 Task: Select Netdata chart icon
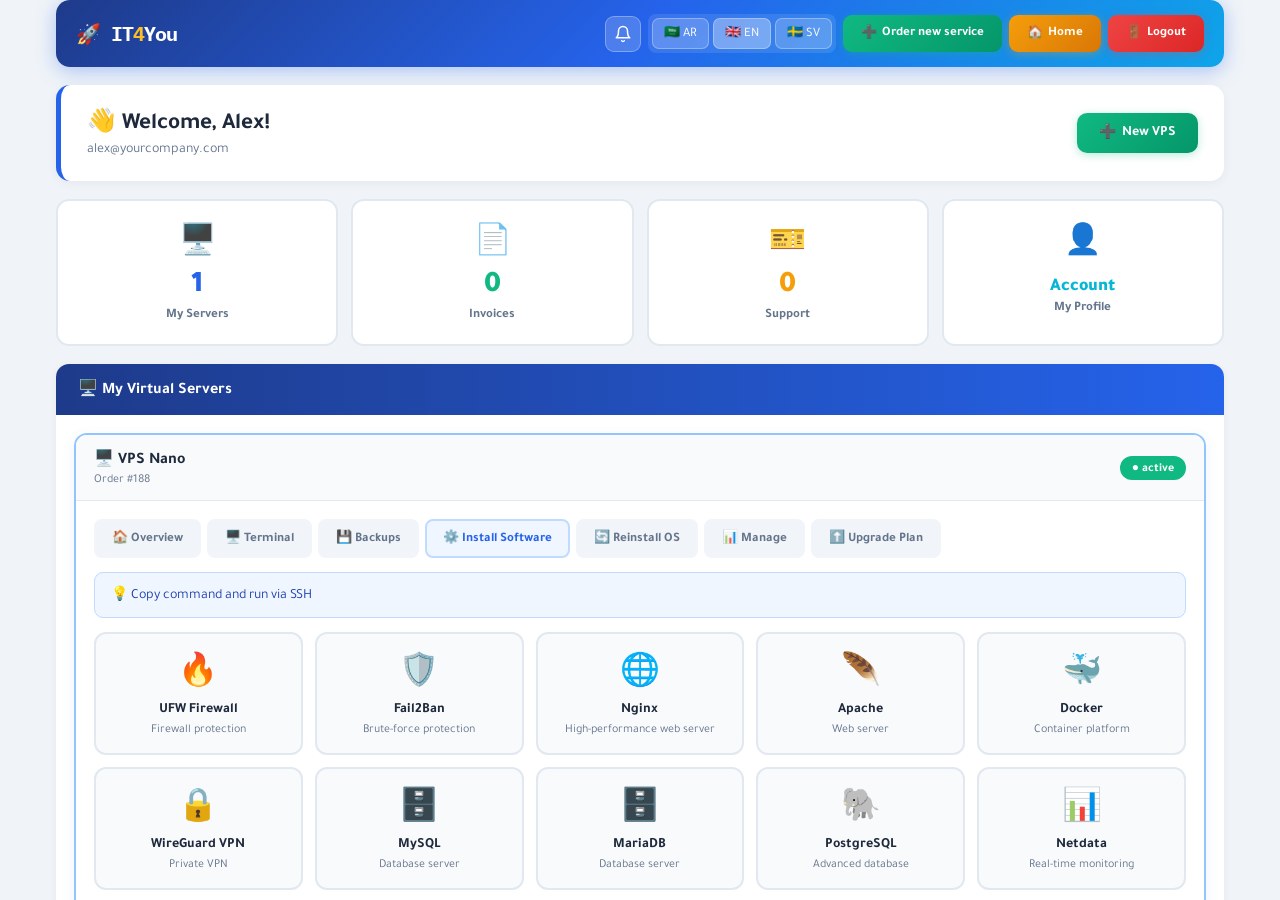[1082, 804]
